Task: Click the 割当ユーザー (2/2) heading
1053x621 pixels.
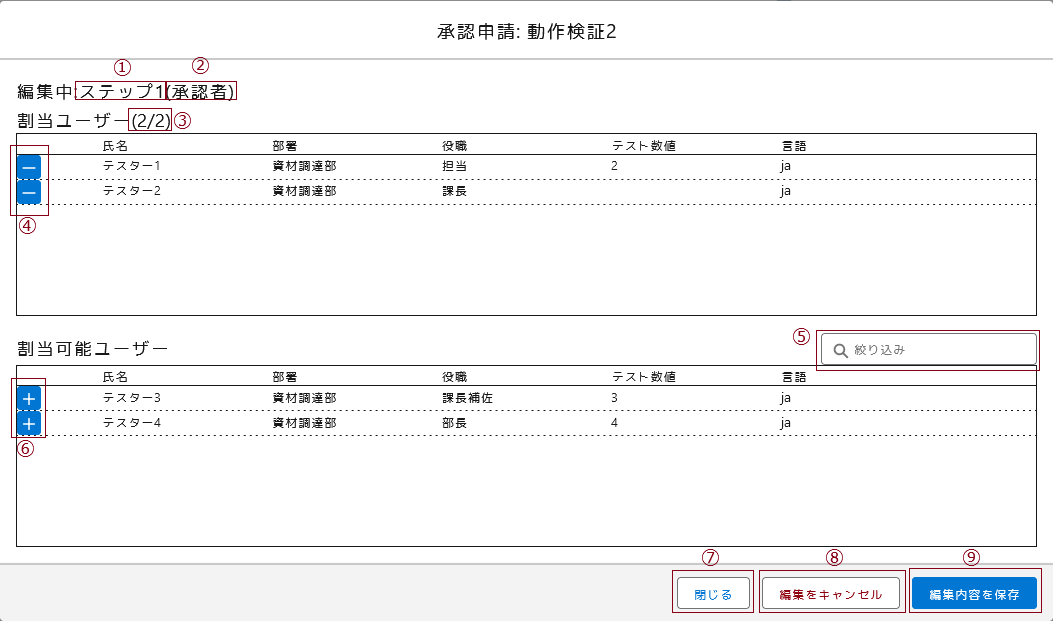Action: [94, 121]
